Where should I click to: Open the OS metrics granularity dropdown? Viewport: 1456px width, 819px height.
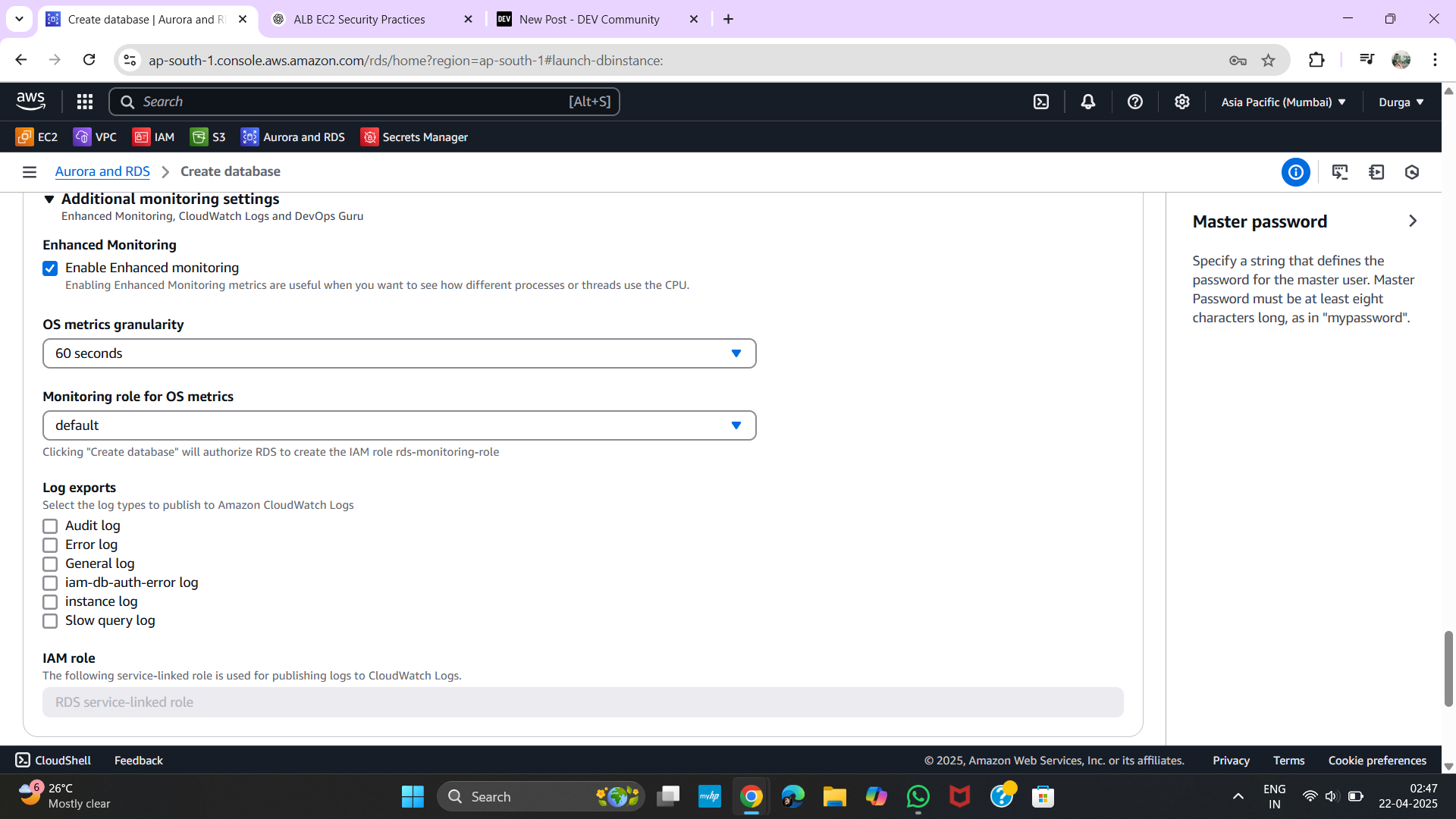400,353
